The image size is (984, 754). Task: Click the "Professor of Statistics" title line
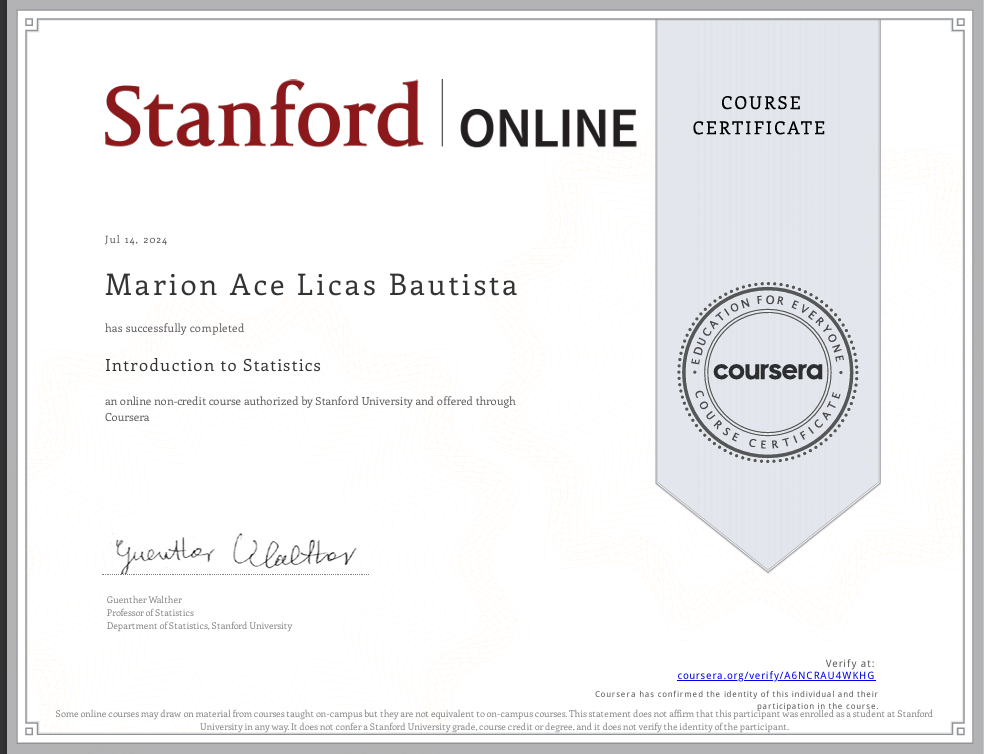click(150, 613)
